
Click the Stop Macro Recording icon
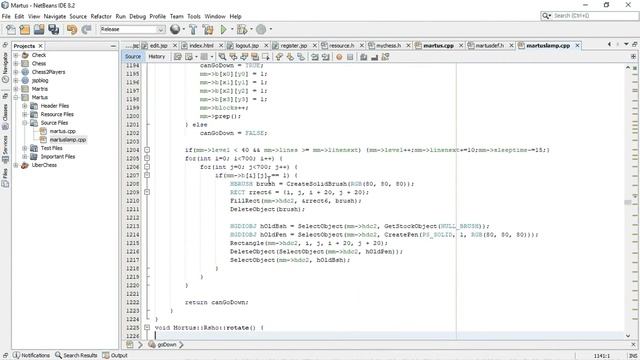point(350,57)
